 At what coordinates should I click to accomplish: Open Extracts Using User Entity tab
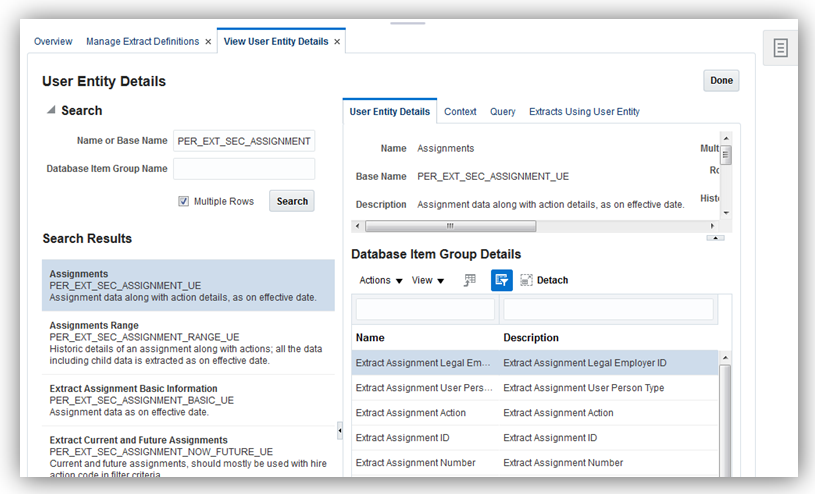[584, 111]
